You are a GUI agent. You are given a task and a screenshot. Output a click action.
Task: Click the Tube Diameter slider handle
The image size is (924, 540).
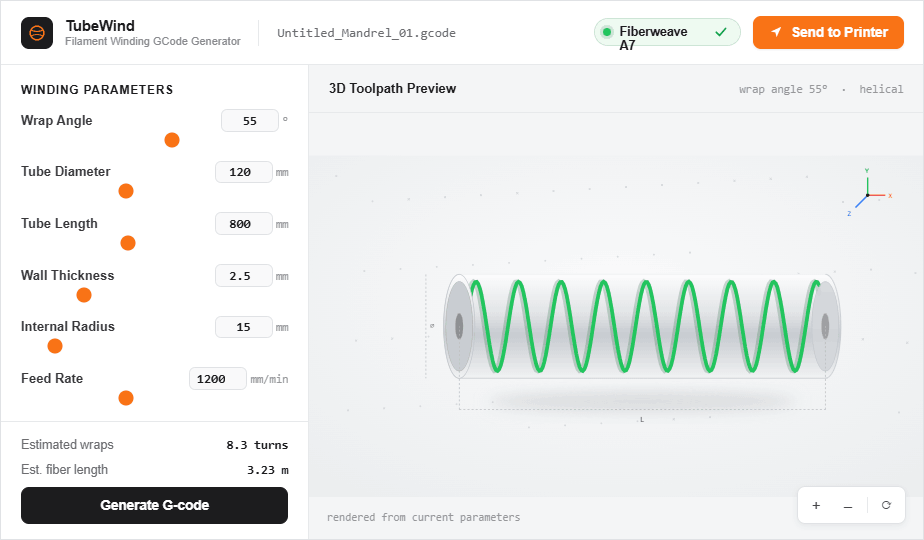pos(126,191)
